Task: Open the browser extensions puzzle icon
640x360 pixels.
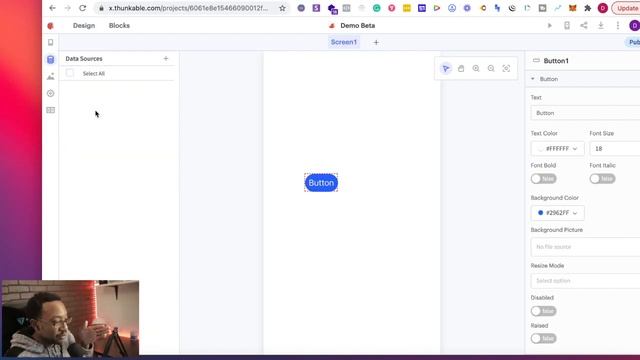Action: click(588, 8)
